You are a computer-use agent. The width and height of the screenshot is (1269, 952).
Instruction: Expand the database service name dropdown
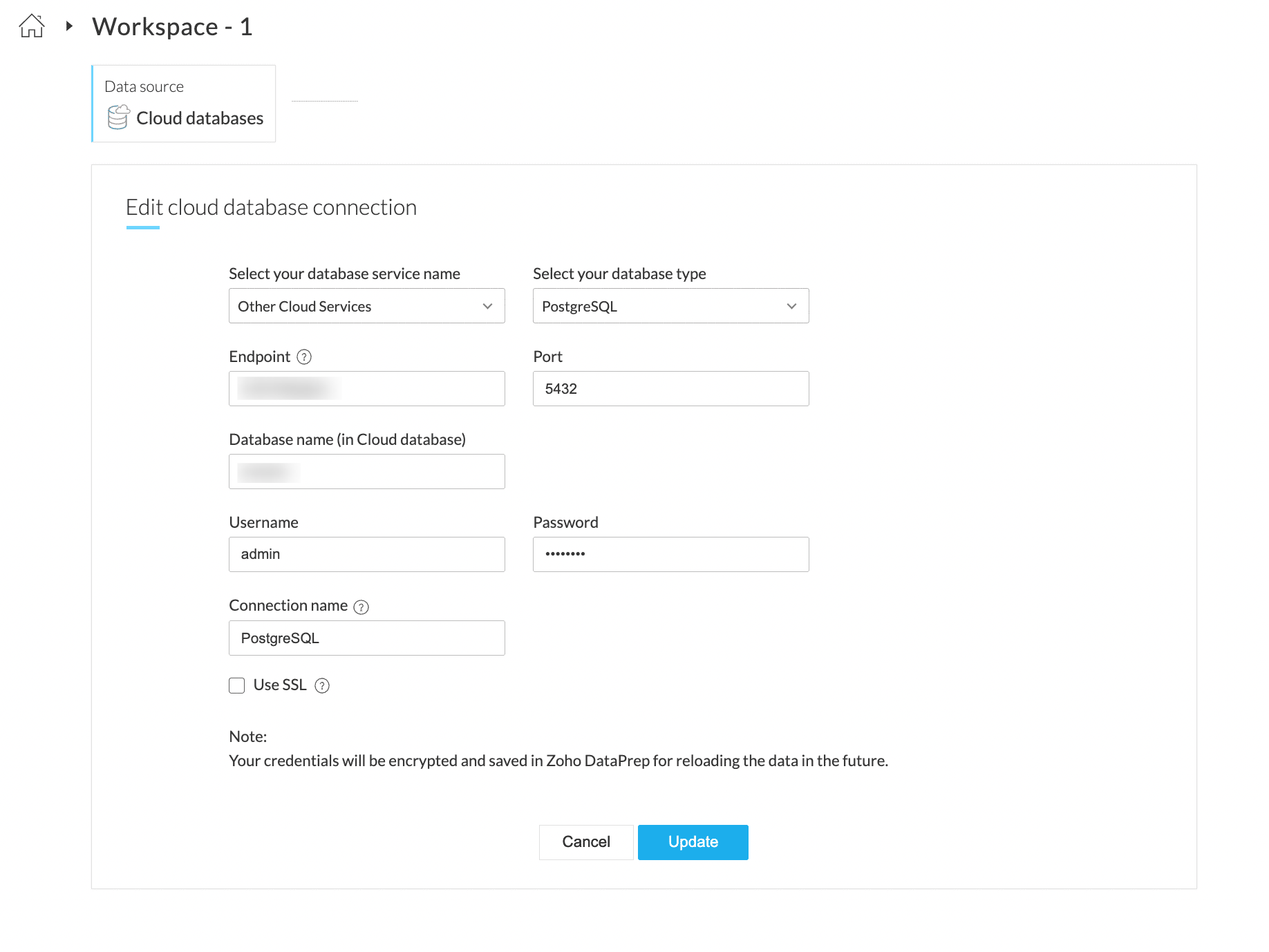click(366, 306)
